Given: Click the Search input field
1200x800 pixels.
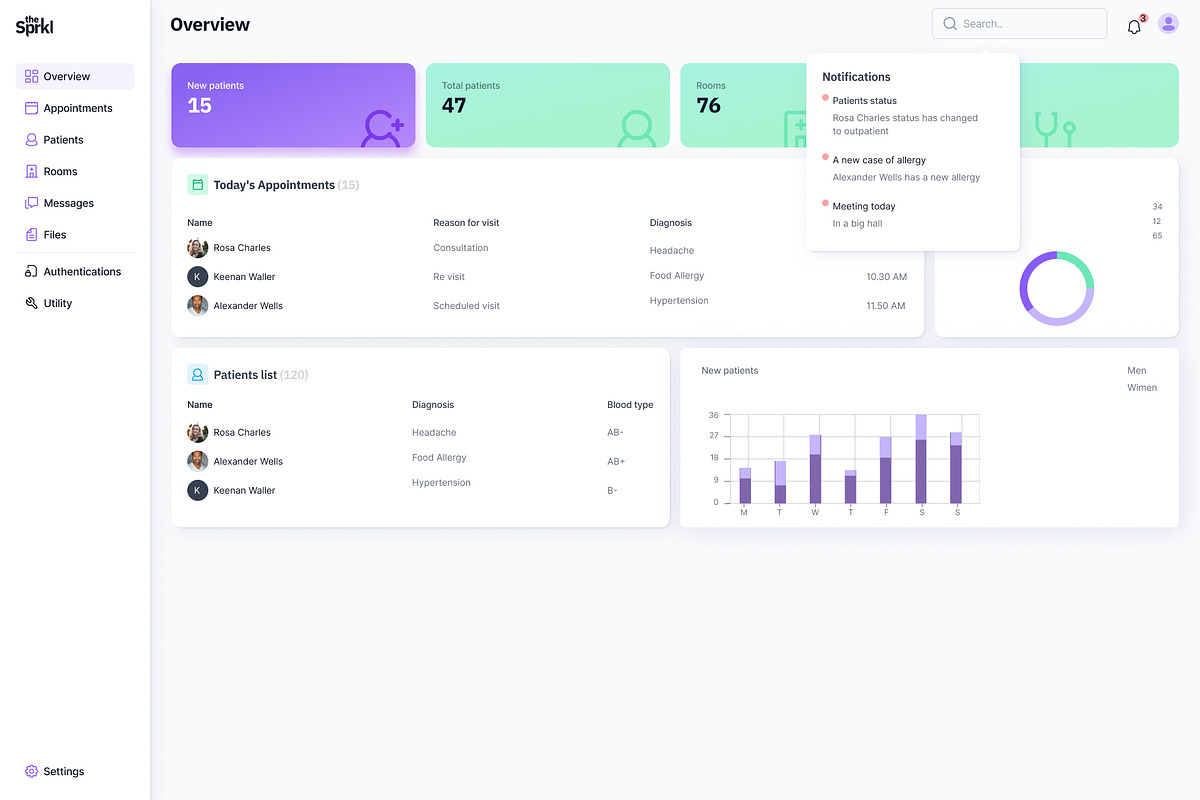Looking at the screenshot, I should click(1020, 23).
